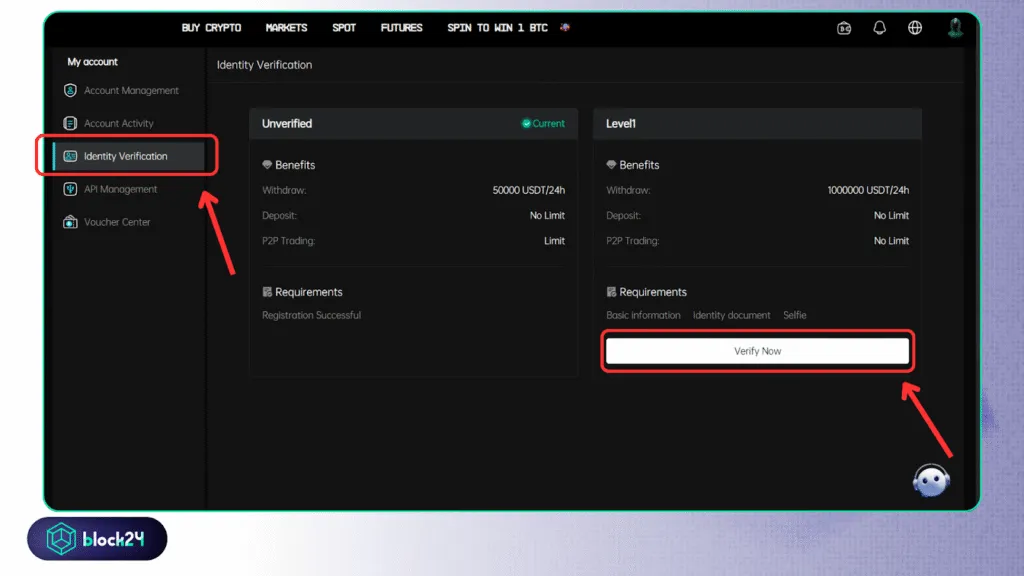1024x576 pixels.
Task: Click the wallet icon beside the bell
Action: 844,28
